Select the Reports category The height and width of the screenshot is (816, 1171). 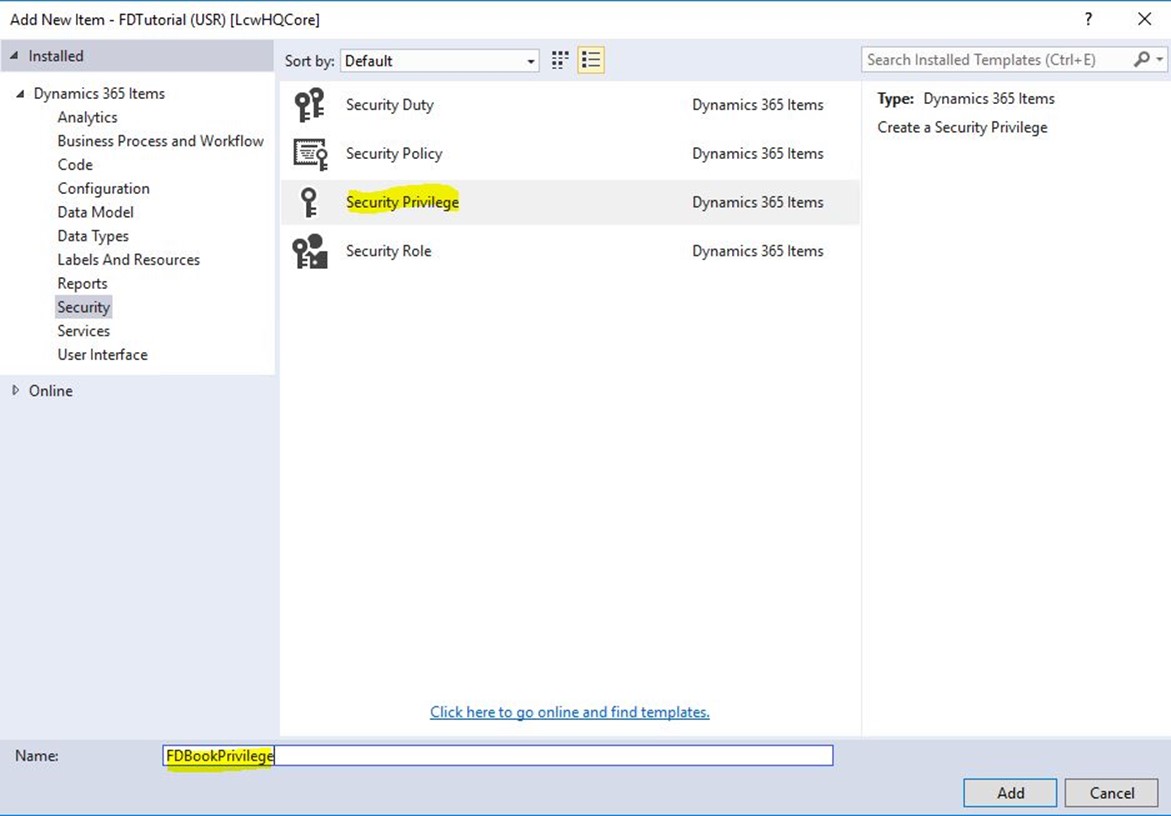pos(82,284)
